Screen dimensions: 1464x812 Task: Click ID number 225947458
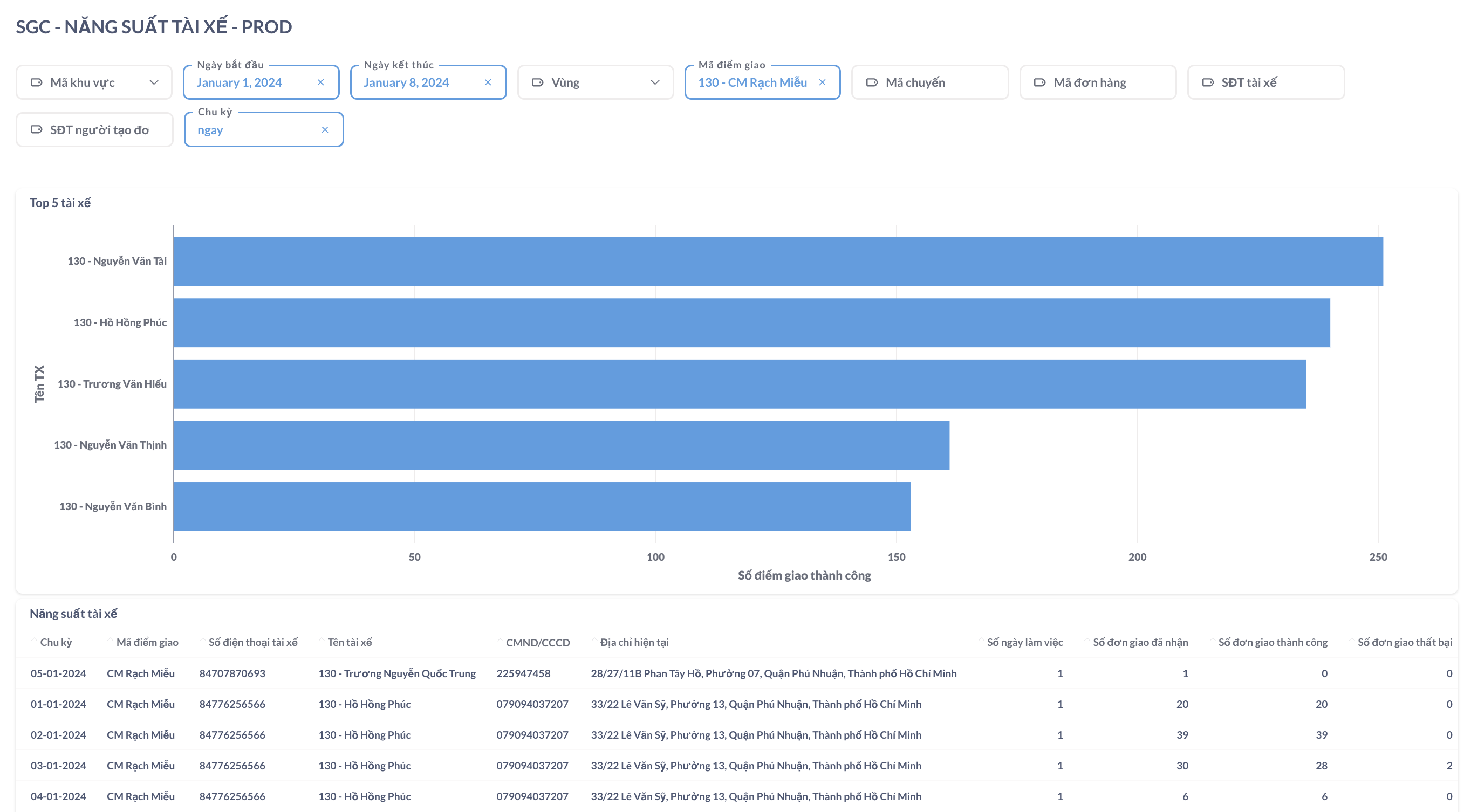(x=523, y=673)
